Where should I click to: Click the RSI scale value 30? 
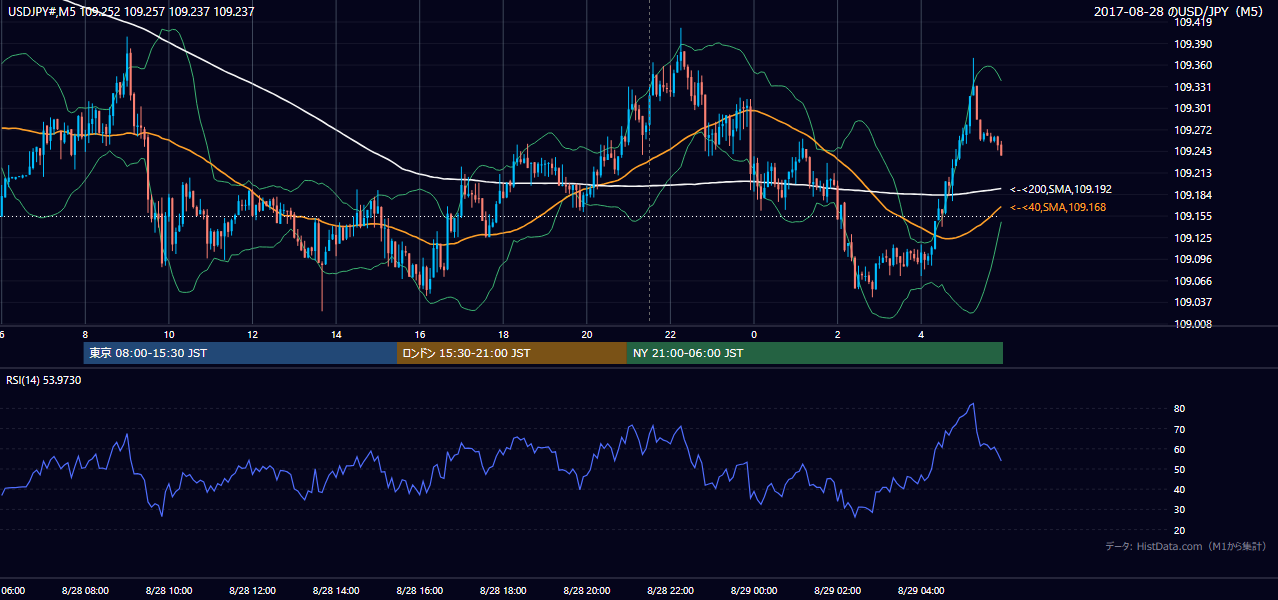[1180, 510]
